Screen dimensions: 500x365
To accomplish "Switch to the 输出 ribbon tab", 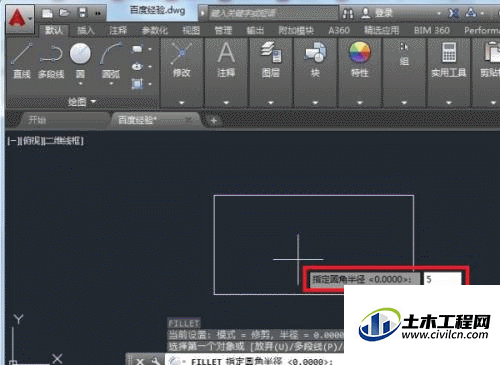I will (255, 31).
